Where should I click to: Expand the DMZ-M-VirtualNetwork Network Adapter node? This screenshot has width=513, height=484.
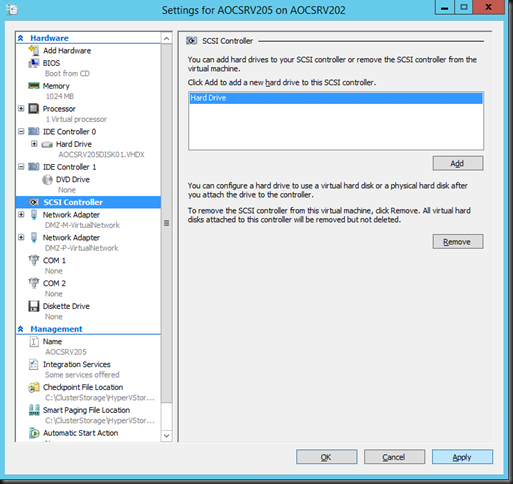21,214
